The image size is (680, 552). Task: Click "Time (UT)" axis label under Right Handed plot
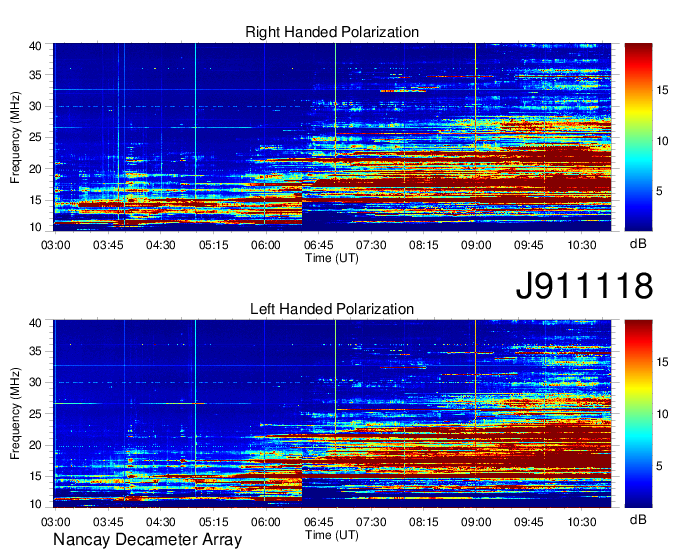pyautogui.click(x=332, y=258)
